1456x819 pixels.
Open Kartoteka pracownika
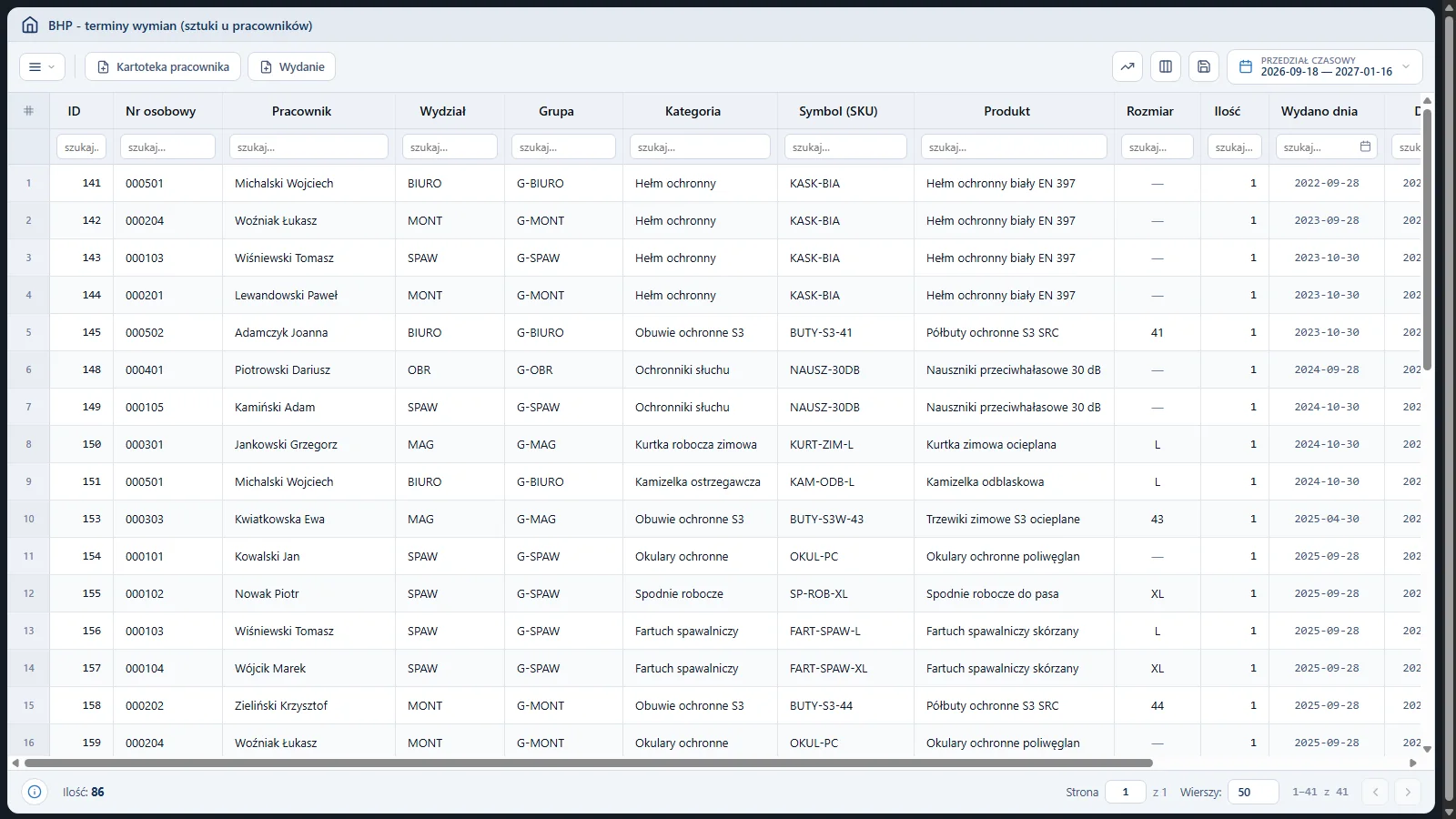tap(163, 66)
